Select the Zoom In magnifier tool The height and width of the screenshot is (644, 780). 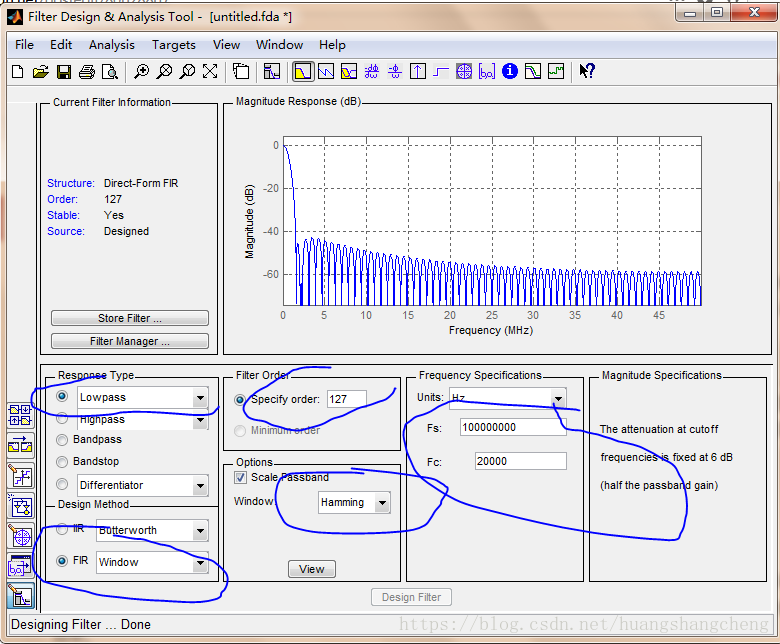(141, 72)
